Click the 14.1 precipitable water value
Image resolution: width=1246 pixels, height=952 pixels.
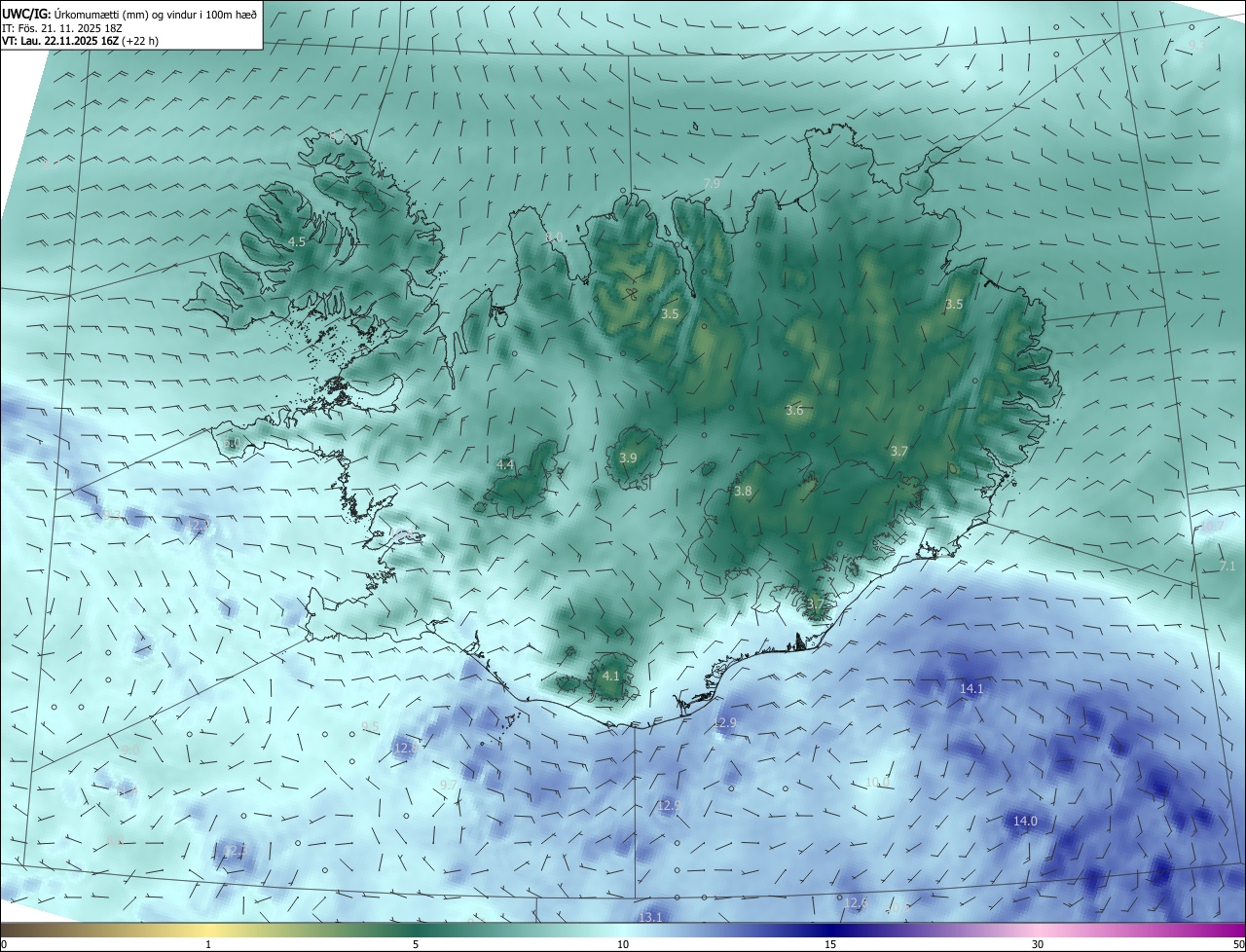971,688
